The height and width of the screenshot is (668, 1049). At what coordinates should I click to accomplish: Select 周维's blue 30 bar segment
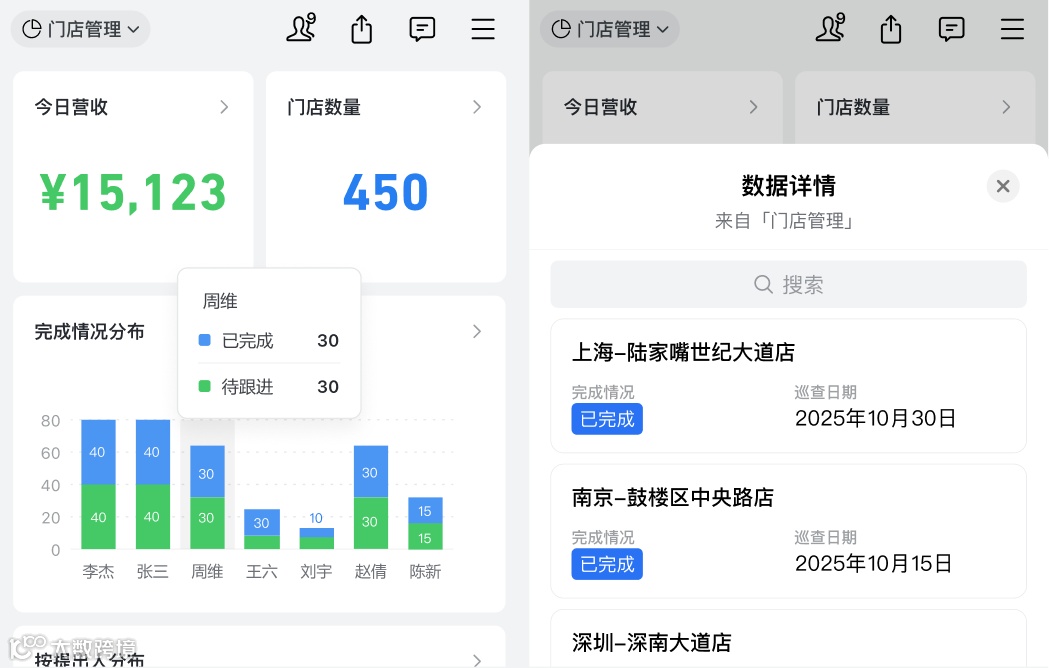tap(207, 472)
